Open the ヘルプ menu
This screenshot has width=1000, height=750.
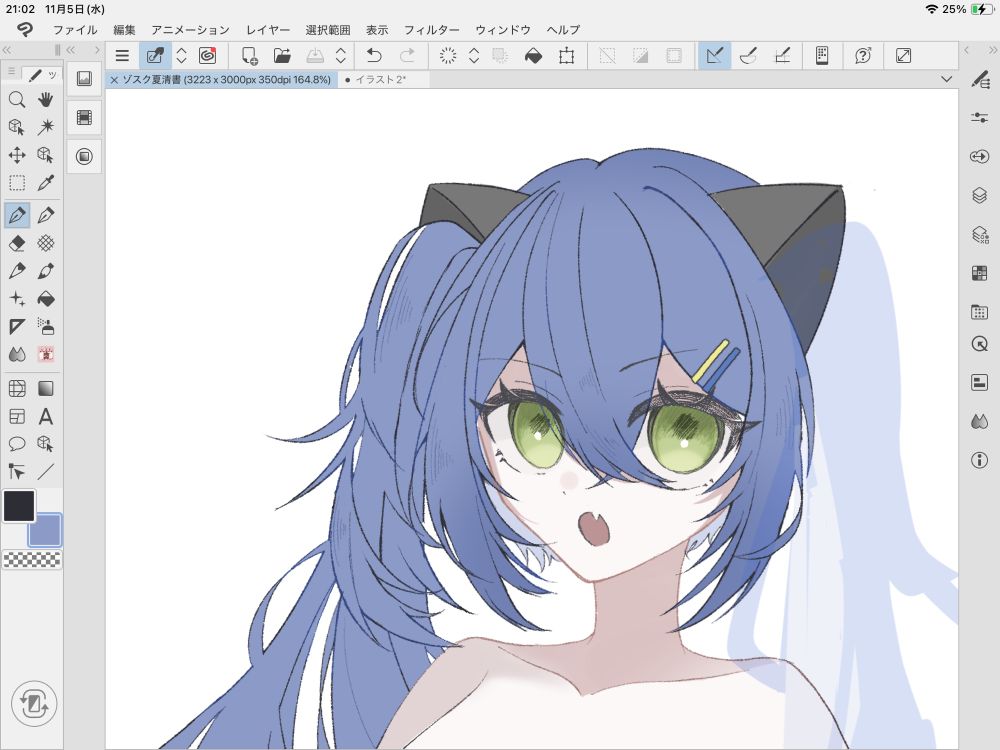(563, 30)
